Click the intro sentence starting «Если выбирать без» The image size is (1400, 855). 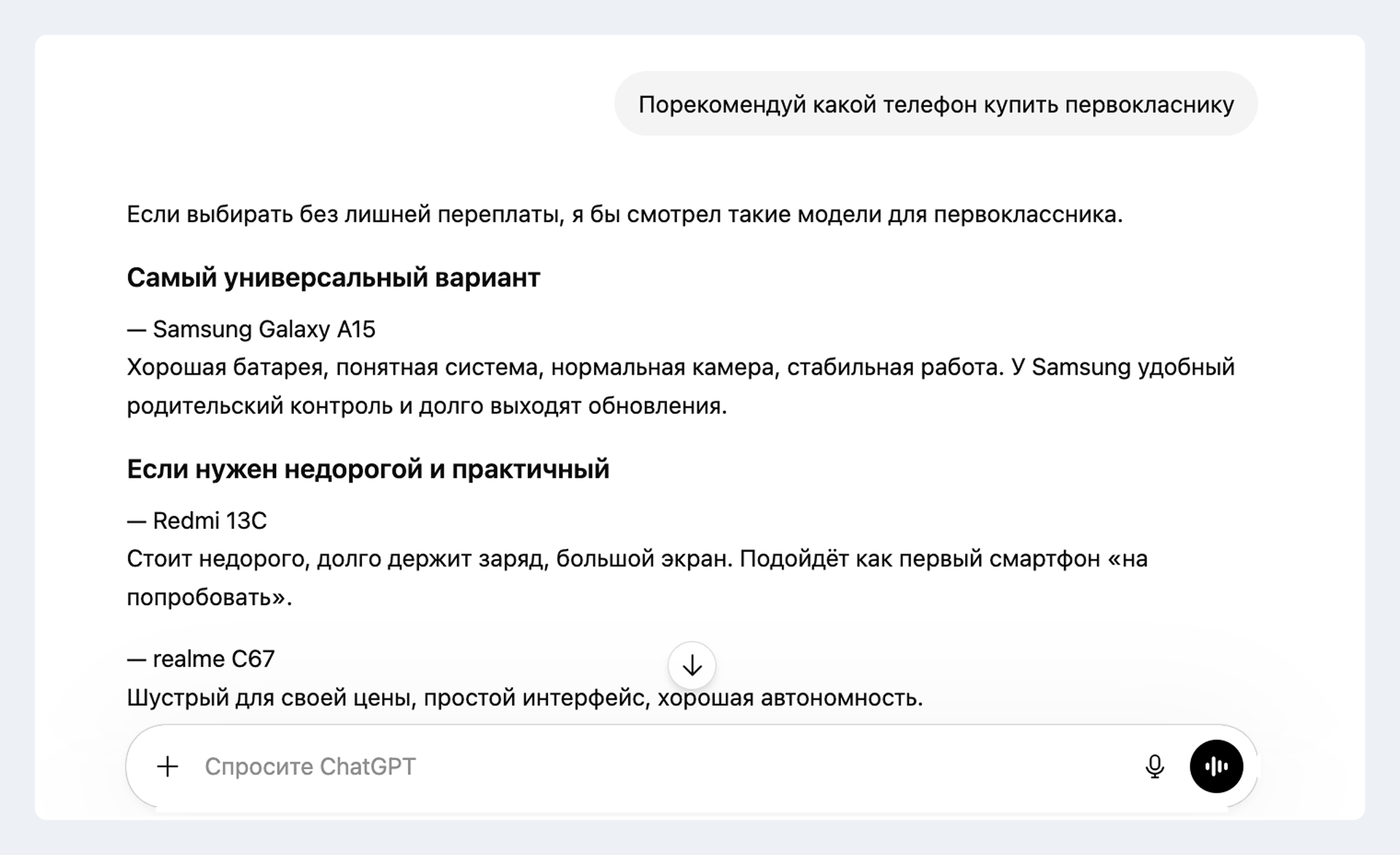[625, 215]
